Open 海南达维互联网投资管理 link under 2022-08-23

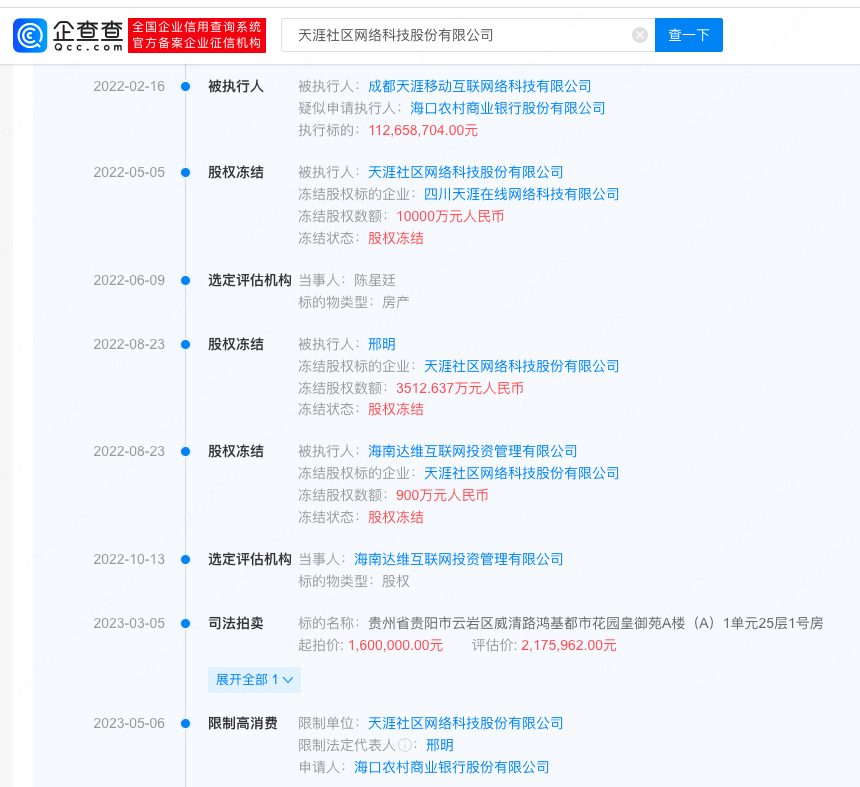pos(472,451)
